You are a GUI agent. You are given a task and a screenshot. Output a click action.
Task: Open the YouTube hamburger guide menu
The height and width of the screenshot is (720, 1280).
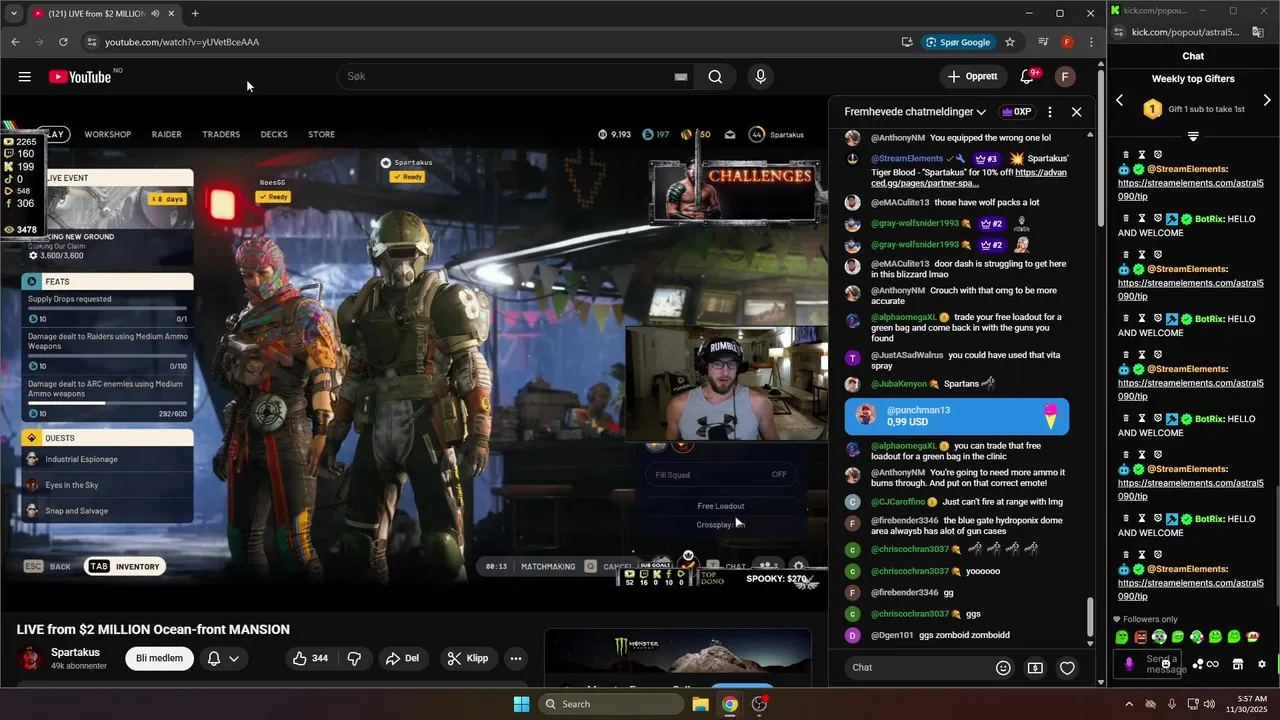(x=24, y=77)
